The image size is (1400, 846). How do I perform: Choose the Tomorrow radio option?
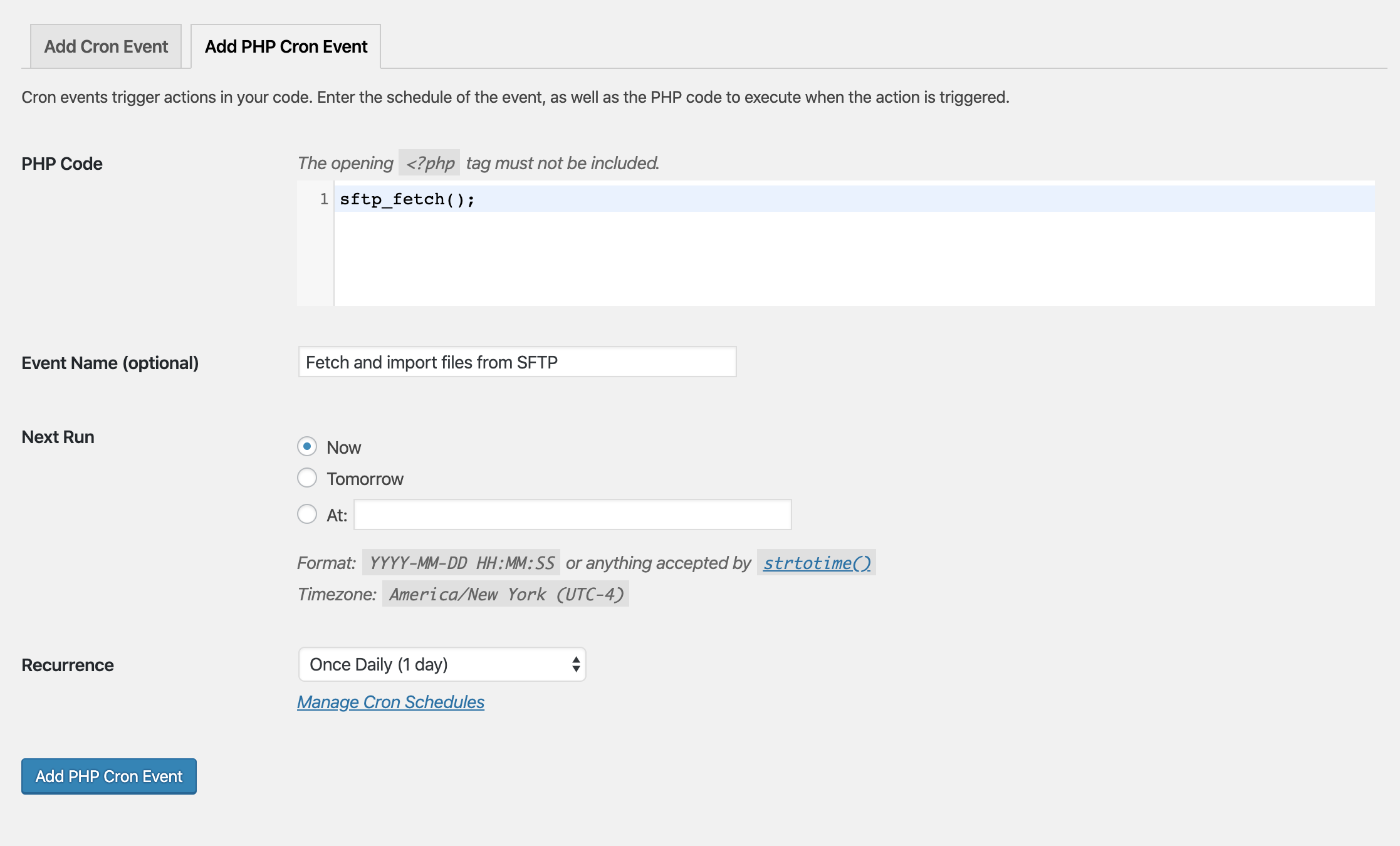(307, 478)
